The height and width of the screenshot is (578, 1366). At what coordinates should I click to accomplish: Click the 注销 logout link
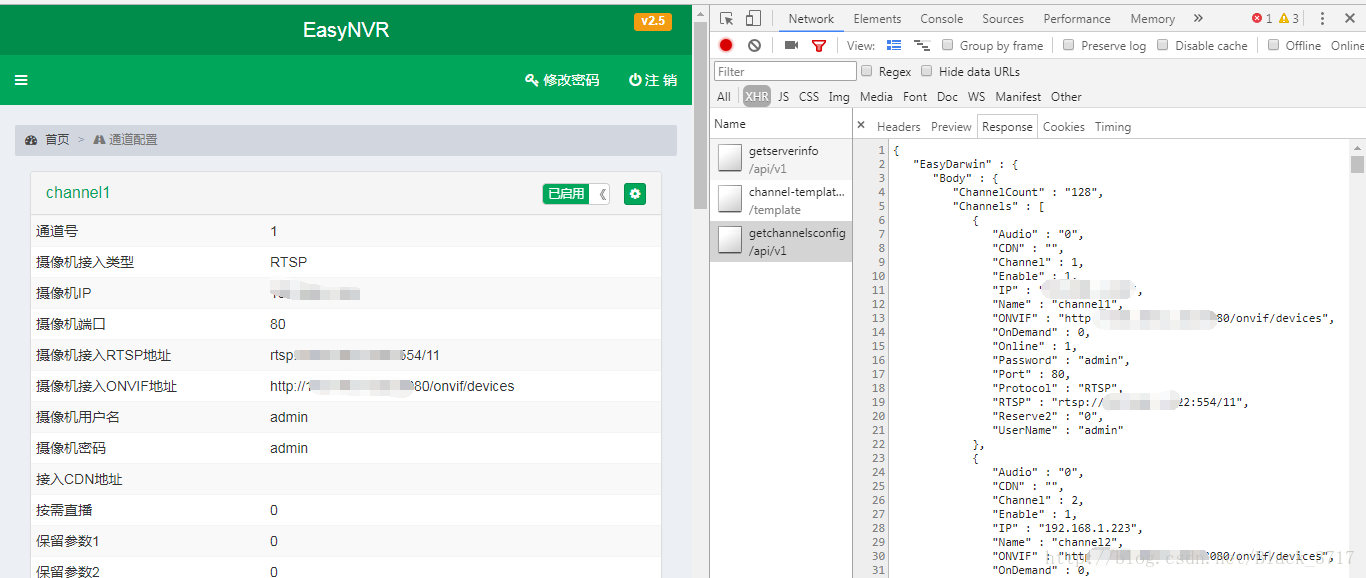[653, 80]
